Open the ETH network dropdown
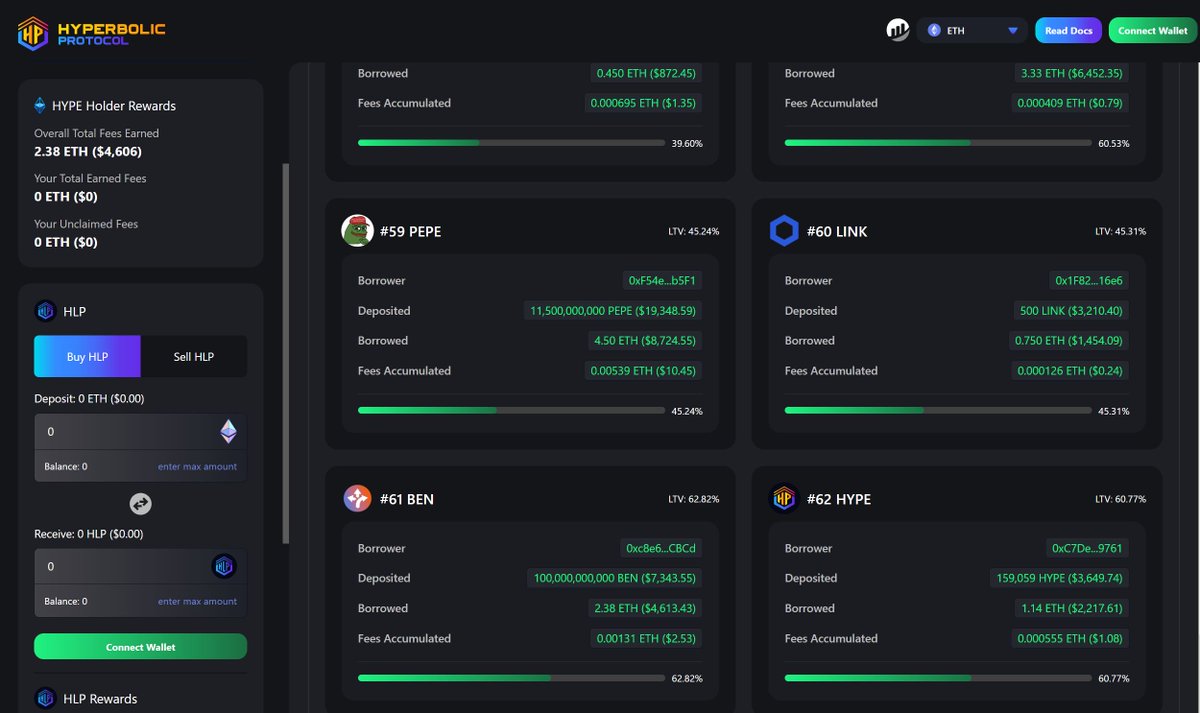This screenshot has width=1200, height=713. point(972,31)
